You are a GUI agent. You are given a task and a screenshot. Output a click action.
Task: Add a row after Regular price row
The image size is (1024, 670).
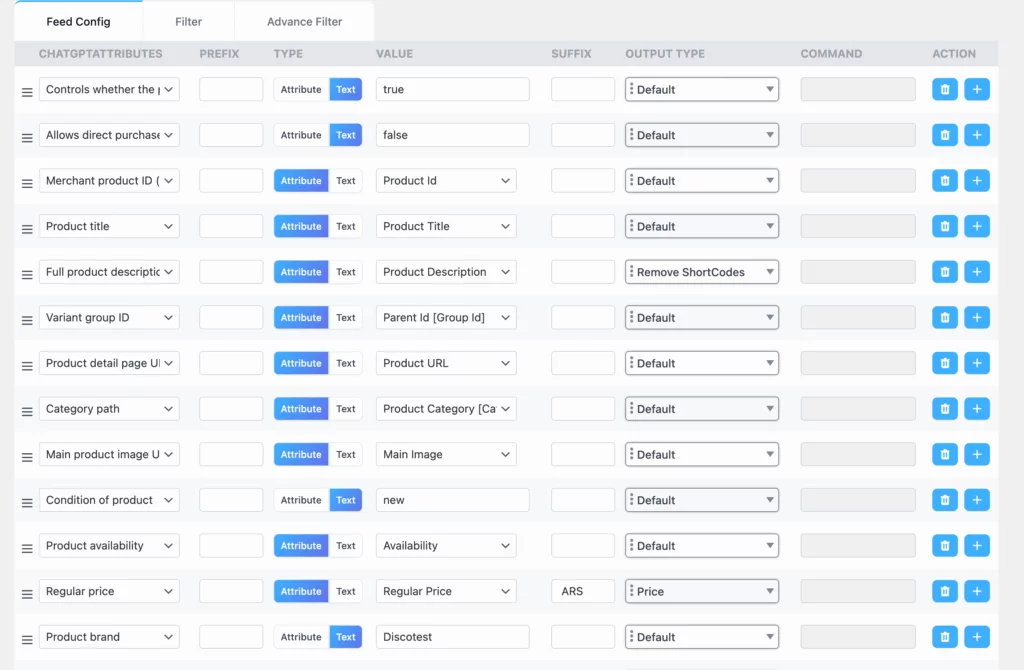[977, 591]
